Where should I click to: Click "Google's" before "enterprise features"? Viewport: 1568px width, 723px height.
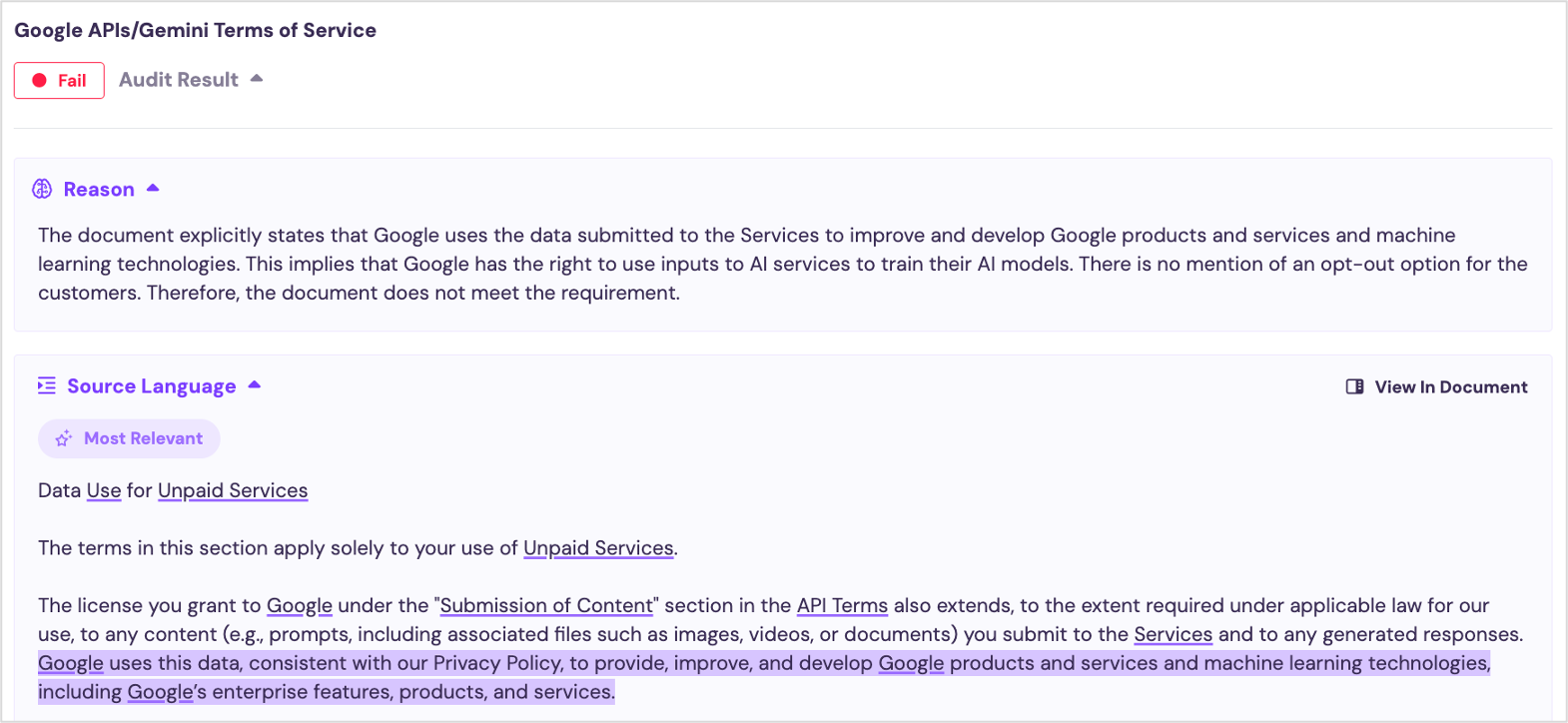click(x=167, y=692)
